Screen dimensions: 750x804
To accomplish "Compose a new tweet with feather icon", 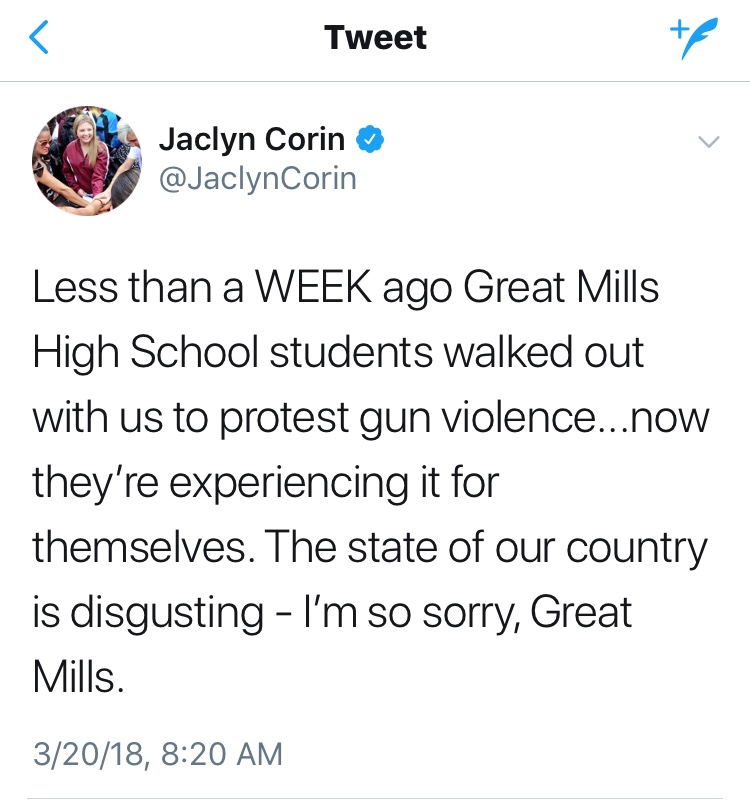I will [693, 39].
